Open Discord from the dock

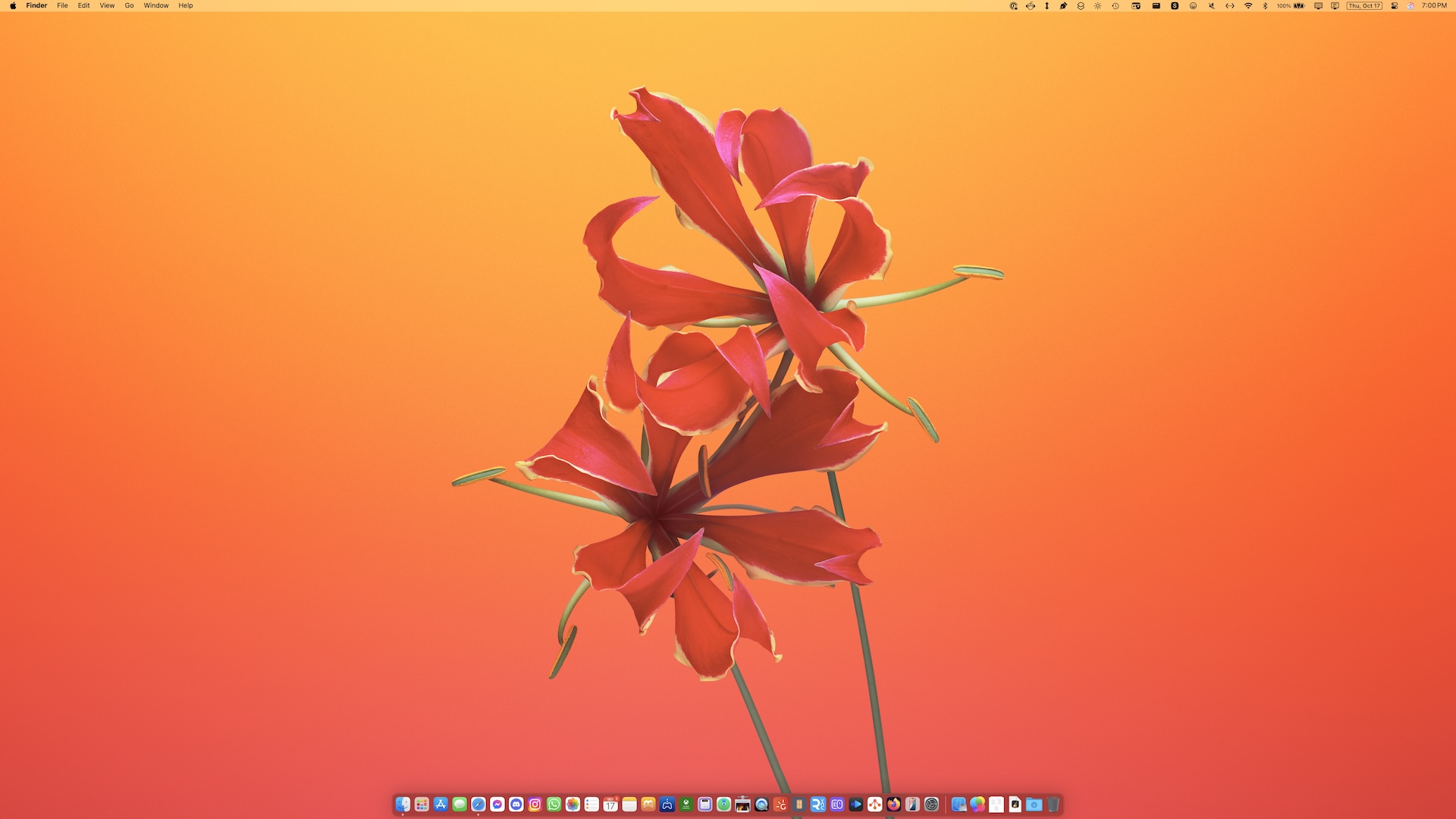[516, 805]
